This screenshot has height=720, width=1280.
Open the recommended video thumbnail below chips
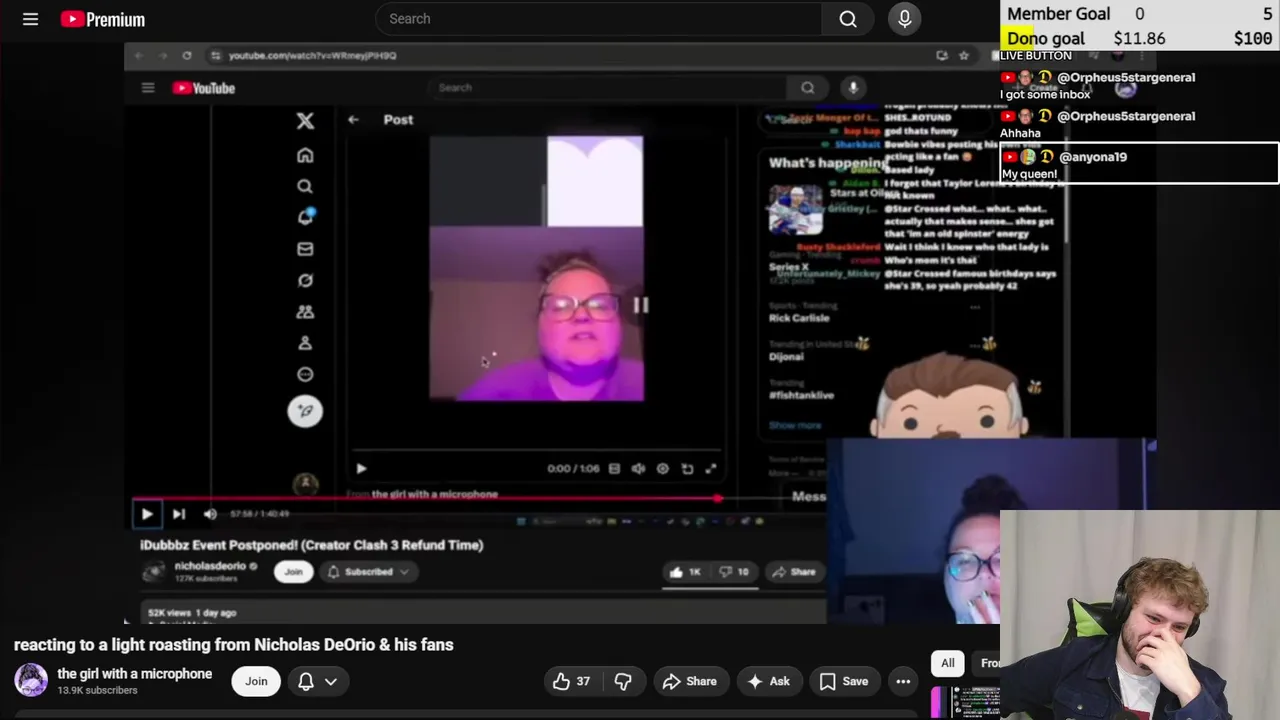coord(965,702)
